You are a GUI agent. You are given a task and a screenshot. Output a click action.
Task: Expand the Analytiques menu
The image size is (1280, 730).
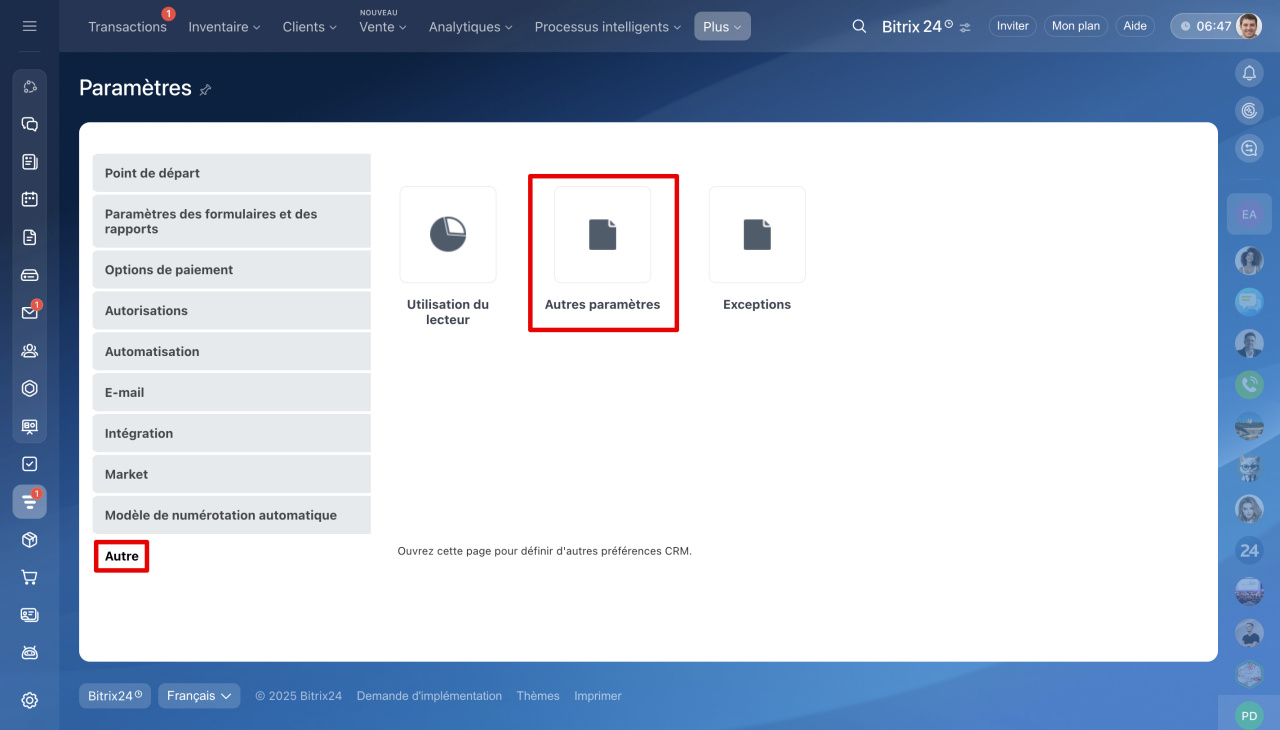click(x=470, y=27)
